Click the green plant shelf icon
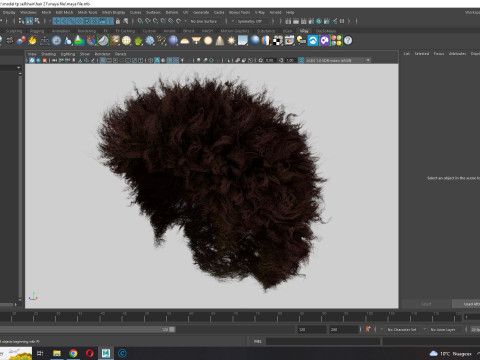480x360 pixels. (138, 41)
